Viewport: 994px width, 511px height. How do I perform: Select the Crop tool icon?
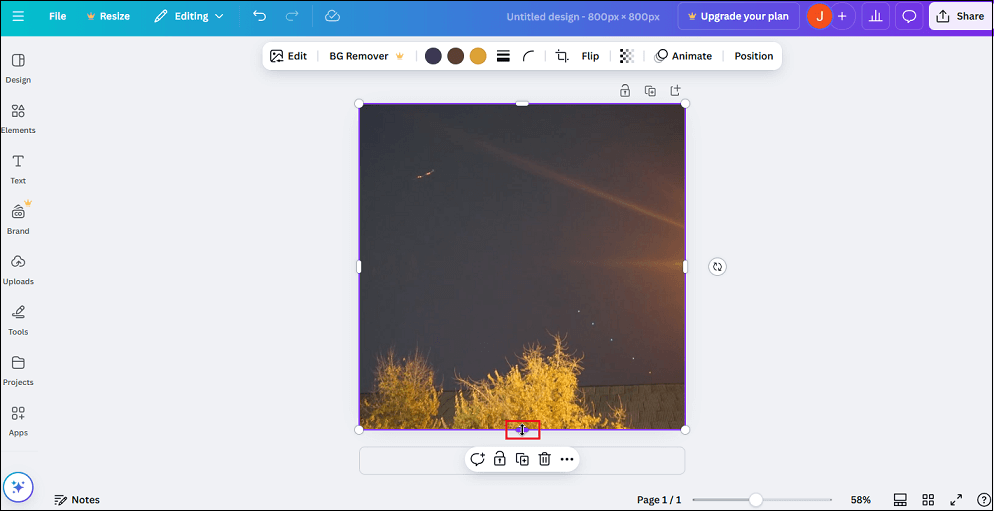click(562, 56)
